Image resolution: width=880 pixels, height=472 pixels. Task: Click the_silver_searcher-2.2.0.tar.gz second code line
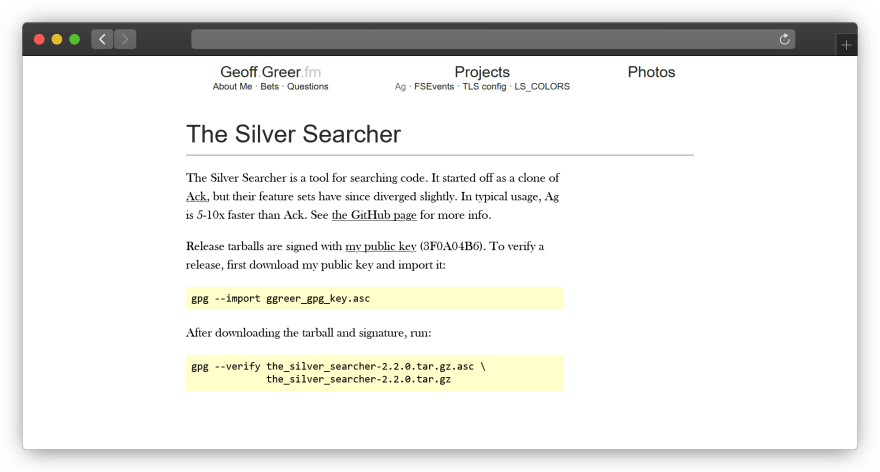point(358,379)
